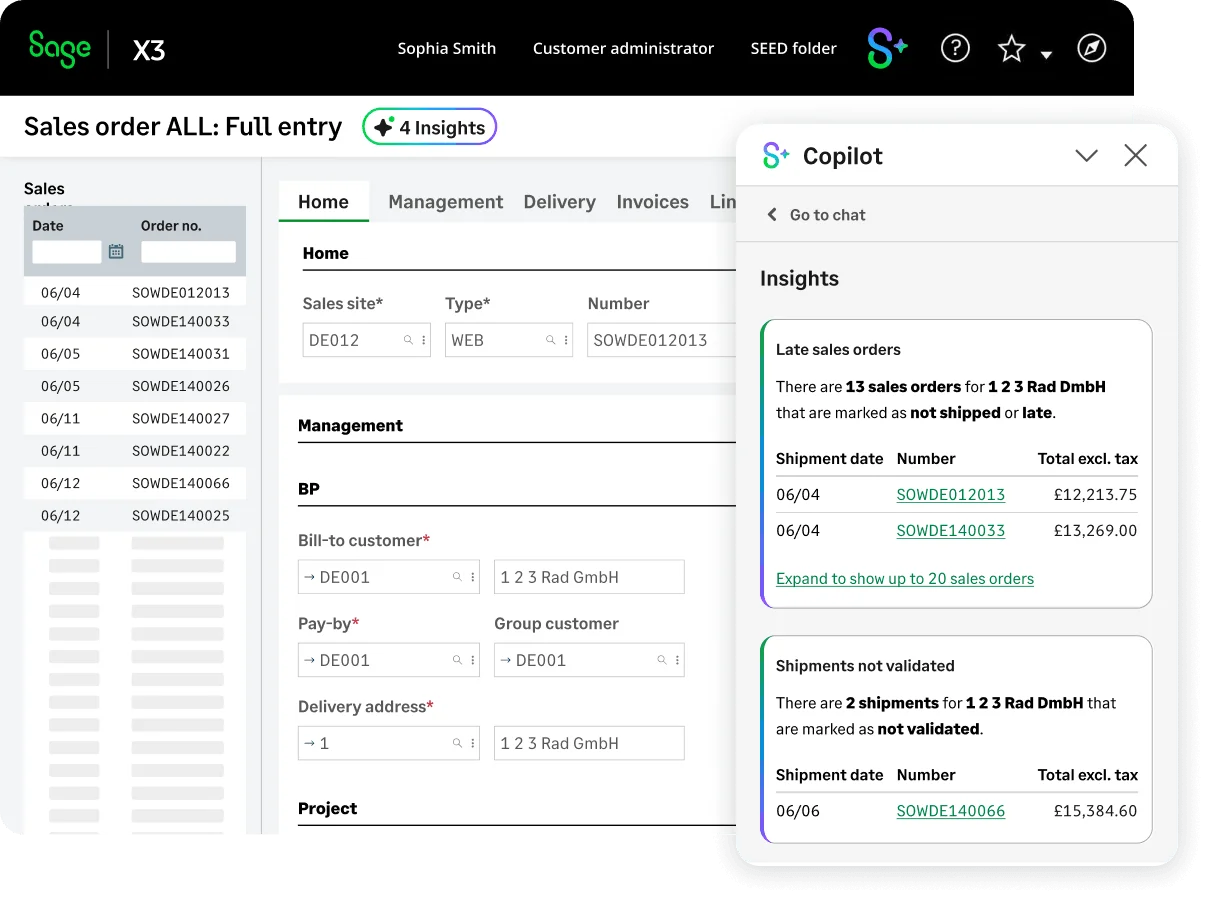This screenshot has height=908, width=1212.
Task: Switch to the Invoices tab
Action: (652, 201)
